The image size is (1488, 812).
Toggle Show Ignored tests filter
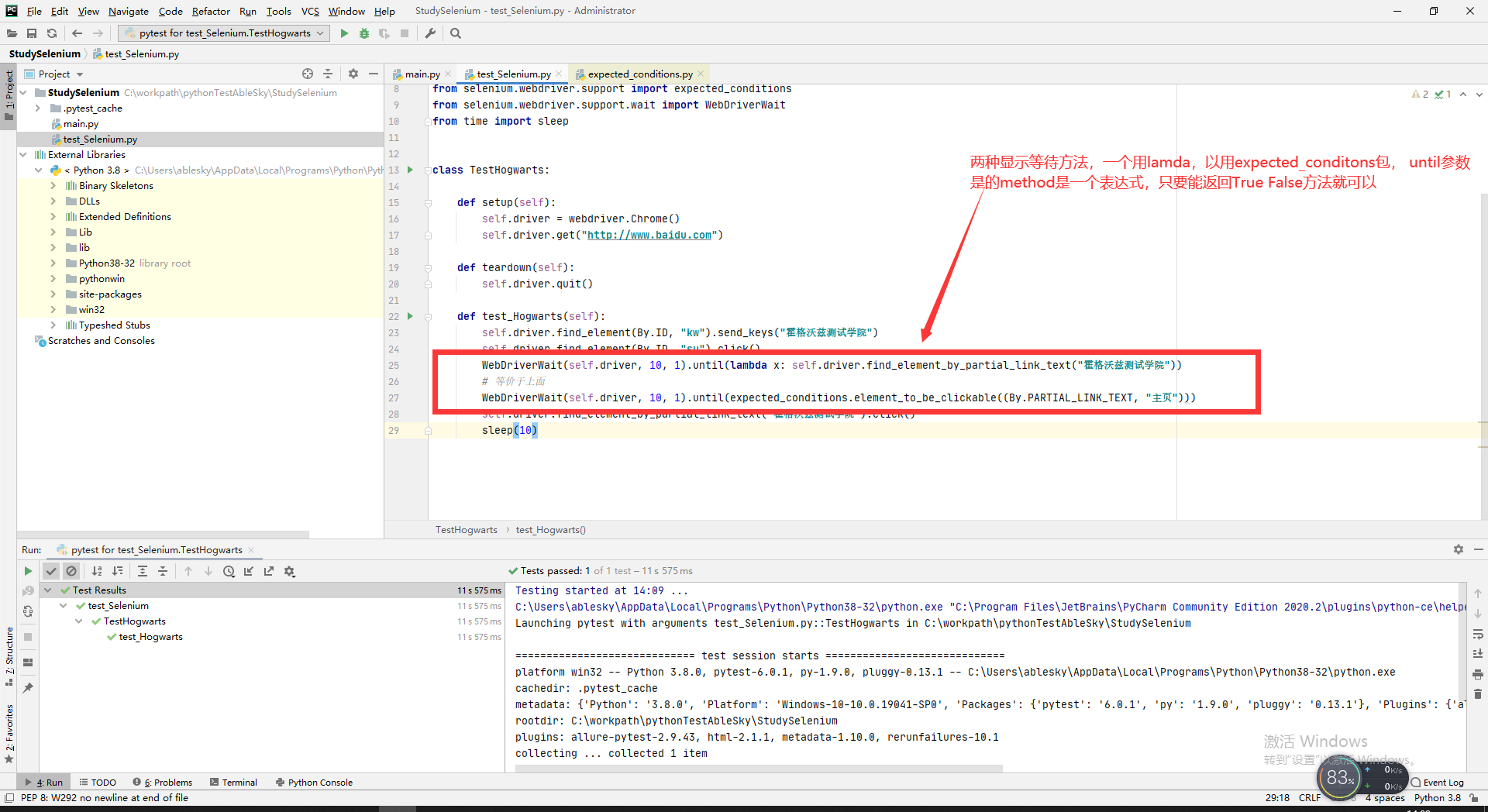point(71,571)
